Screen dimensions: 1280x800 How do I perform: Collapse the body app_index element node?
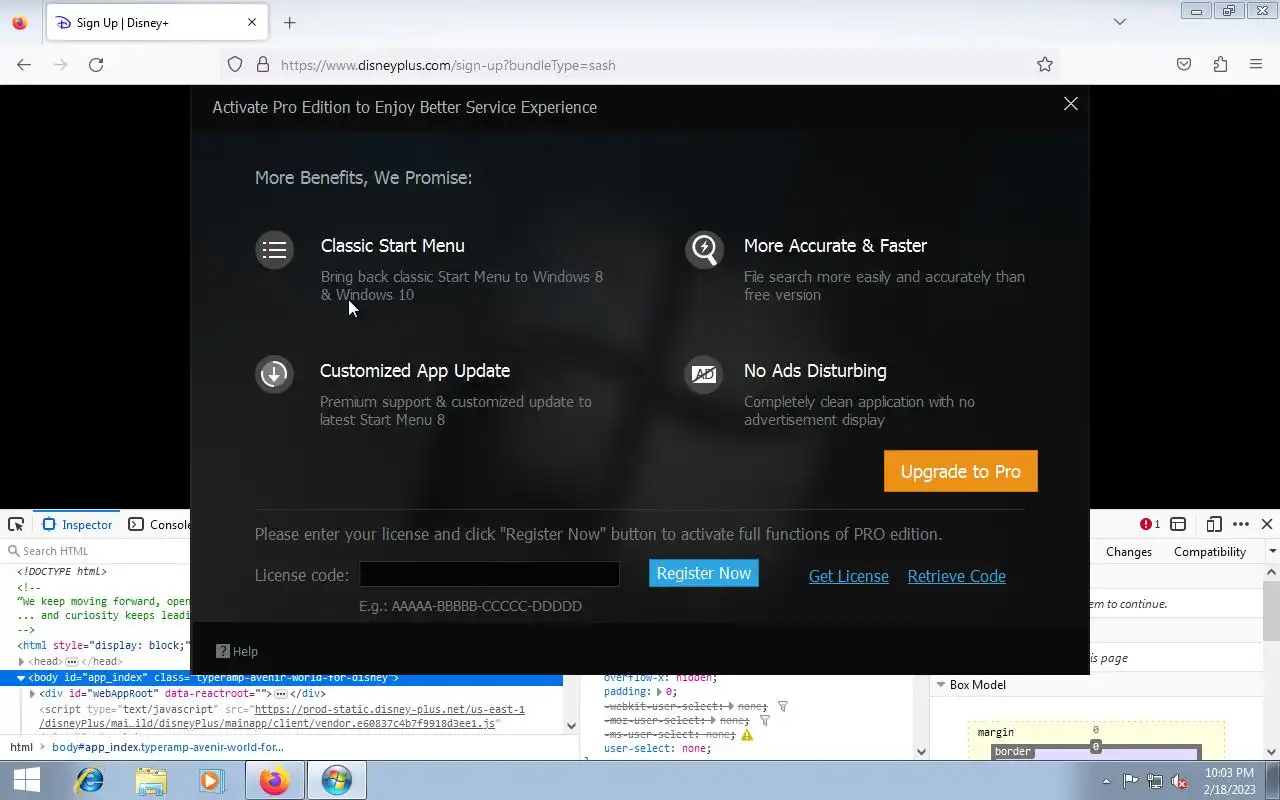point(21,677)
